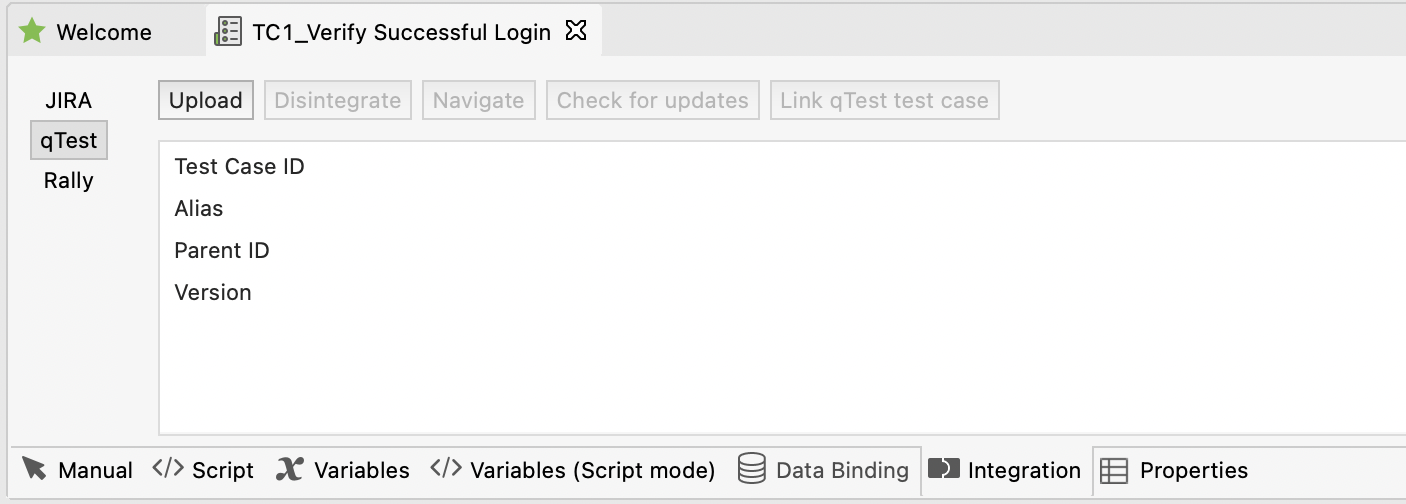The image size is (1406, 504).
Task: Switch to the Welcome tab
Action: (x=103, y=32)
